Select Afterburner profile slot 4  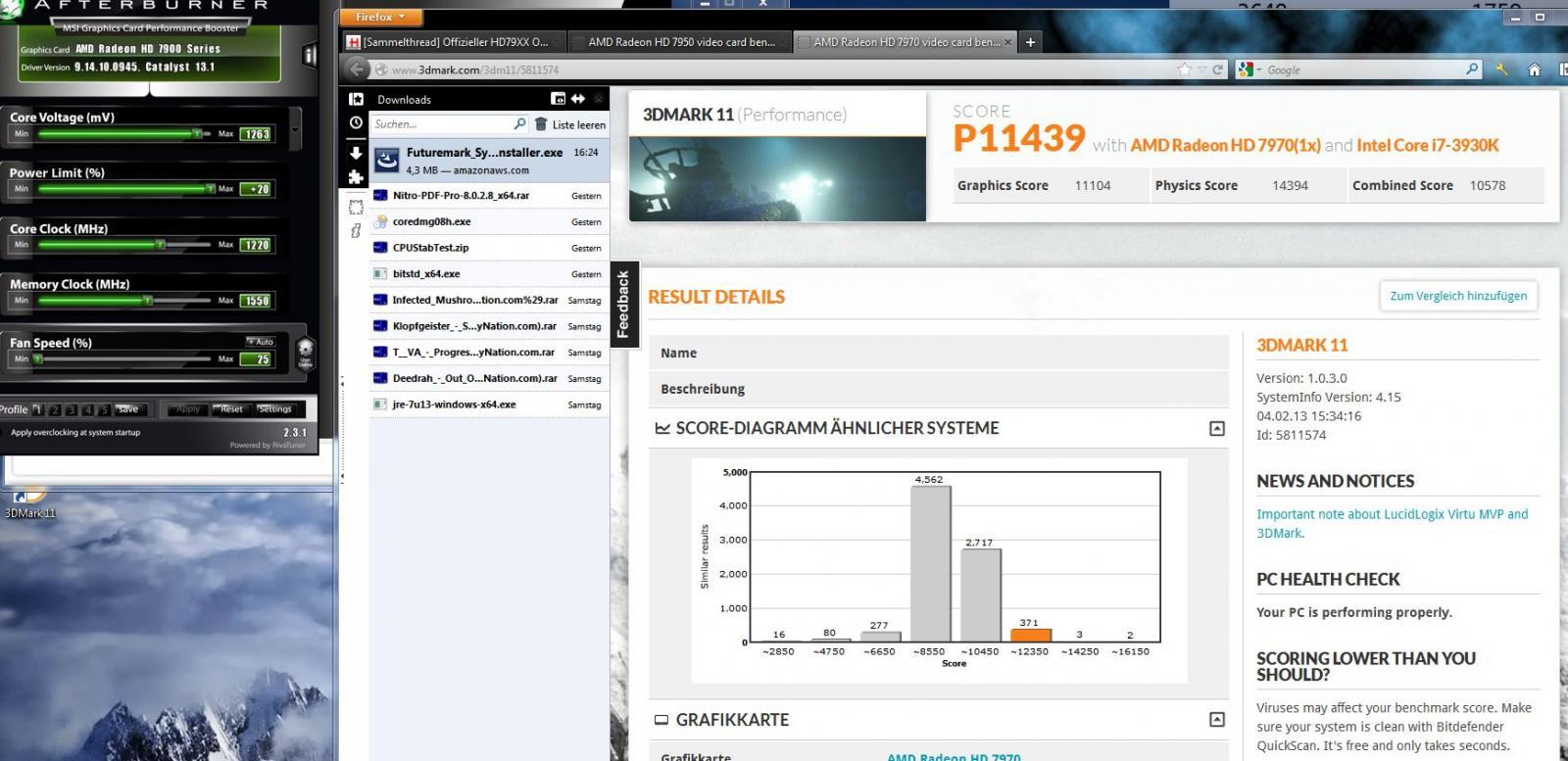[88, 409]
